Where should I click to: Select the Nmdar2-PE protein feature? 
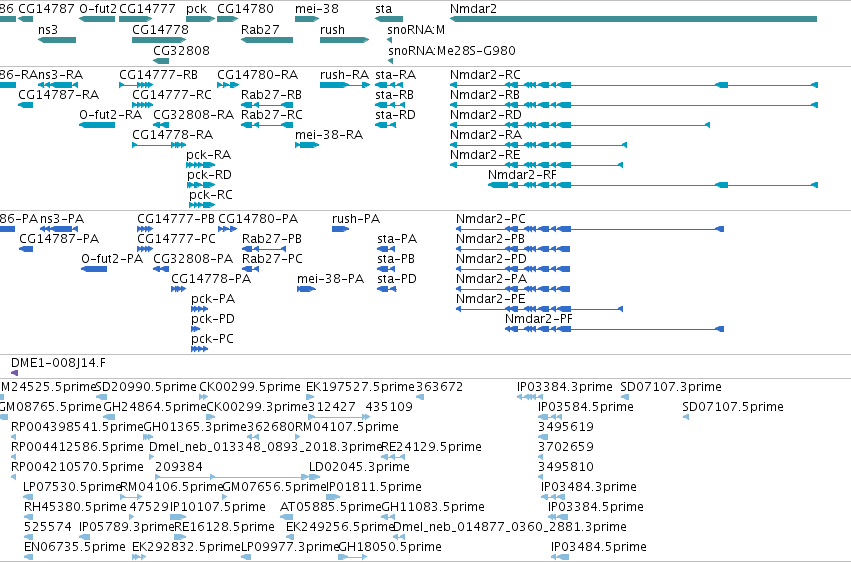(x=539, y=309)
